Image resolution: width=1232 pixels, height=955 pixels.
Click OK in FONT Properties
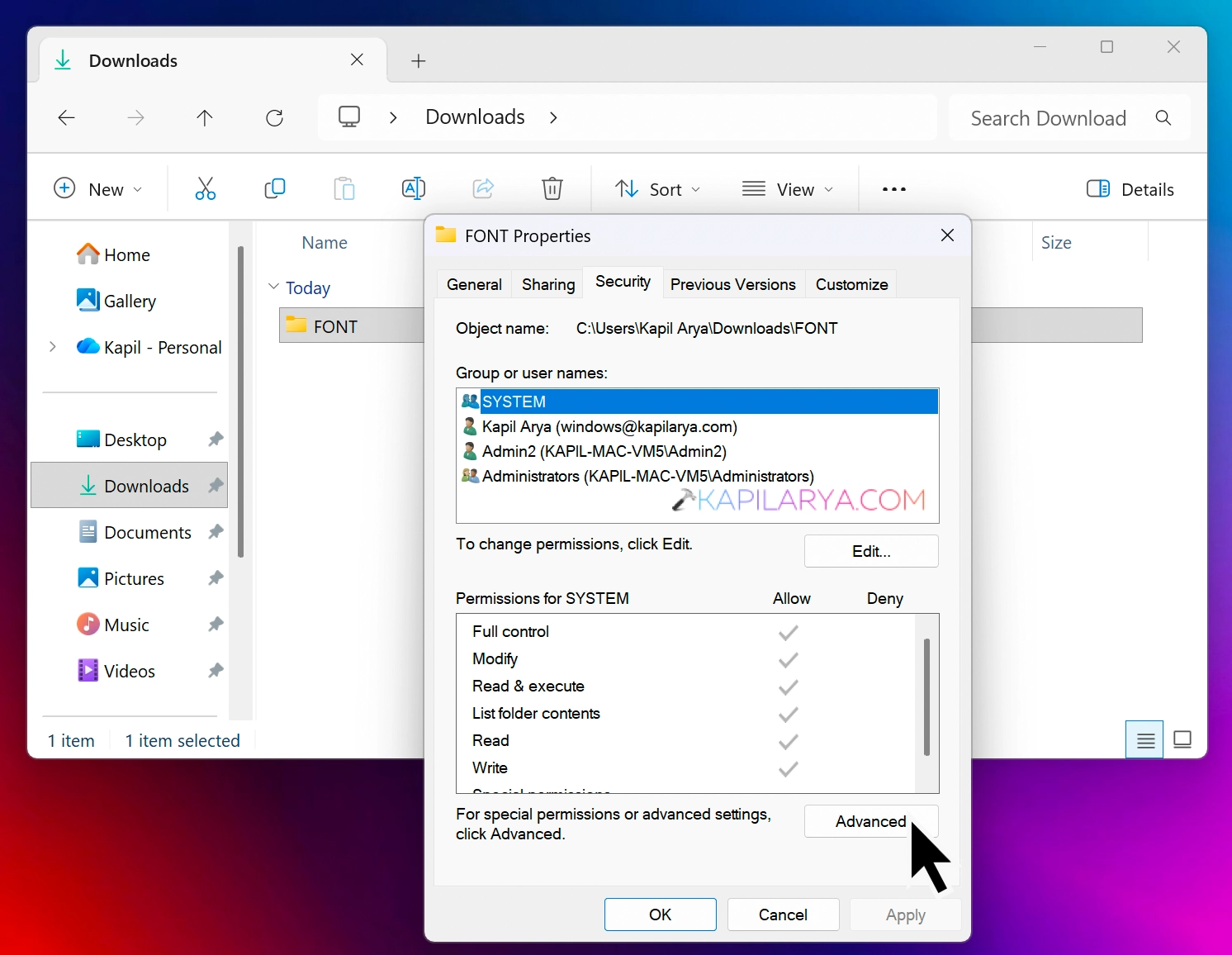point(661,915)
